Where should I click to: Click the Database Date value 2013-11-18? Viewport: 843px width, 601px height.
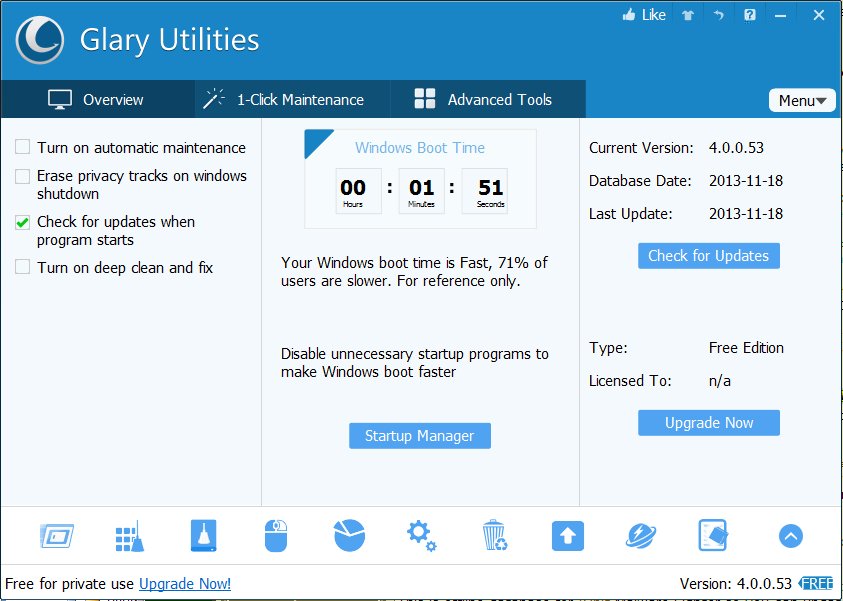click(746, 181)
